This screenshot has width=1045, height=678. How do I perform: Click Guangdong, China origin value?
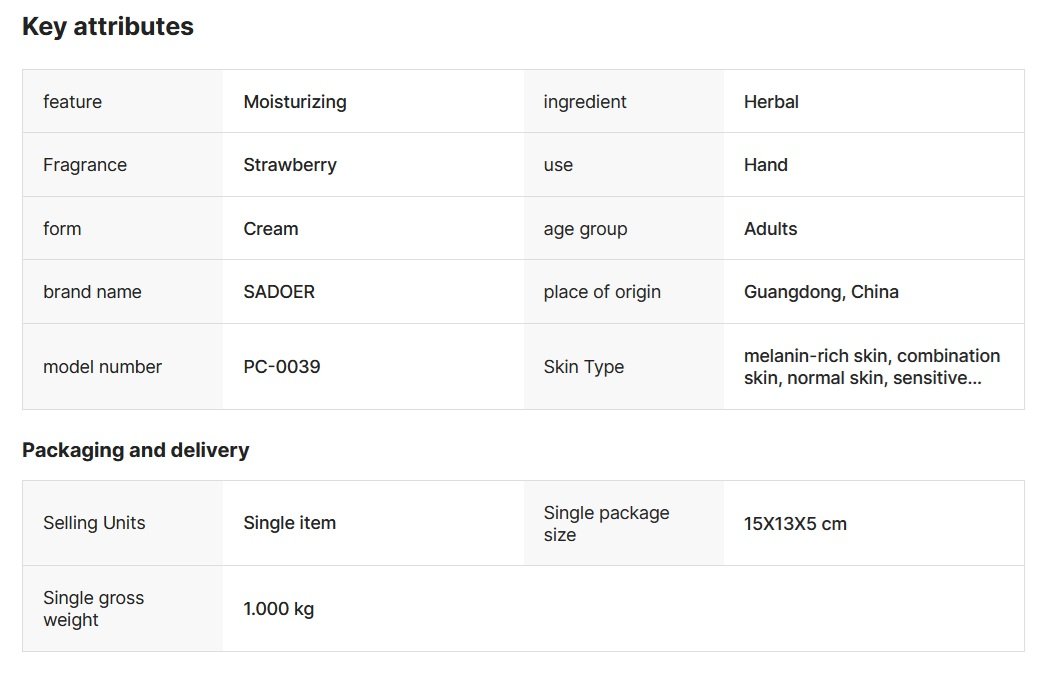pos(821,292)
